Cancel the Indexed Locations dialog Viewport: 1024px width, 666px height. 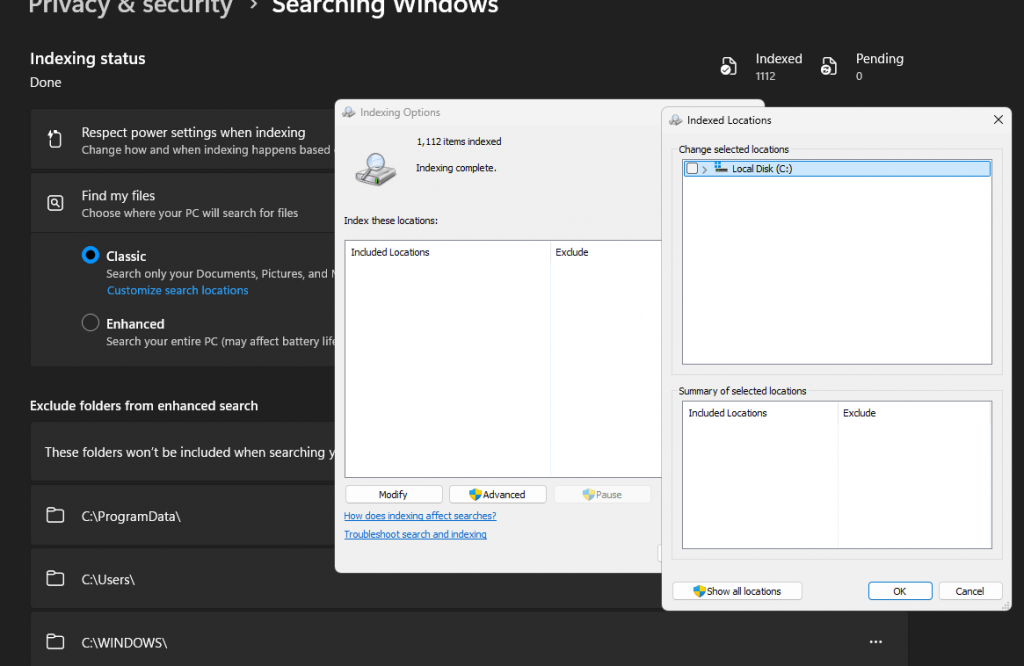970,591
